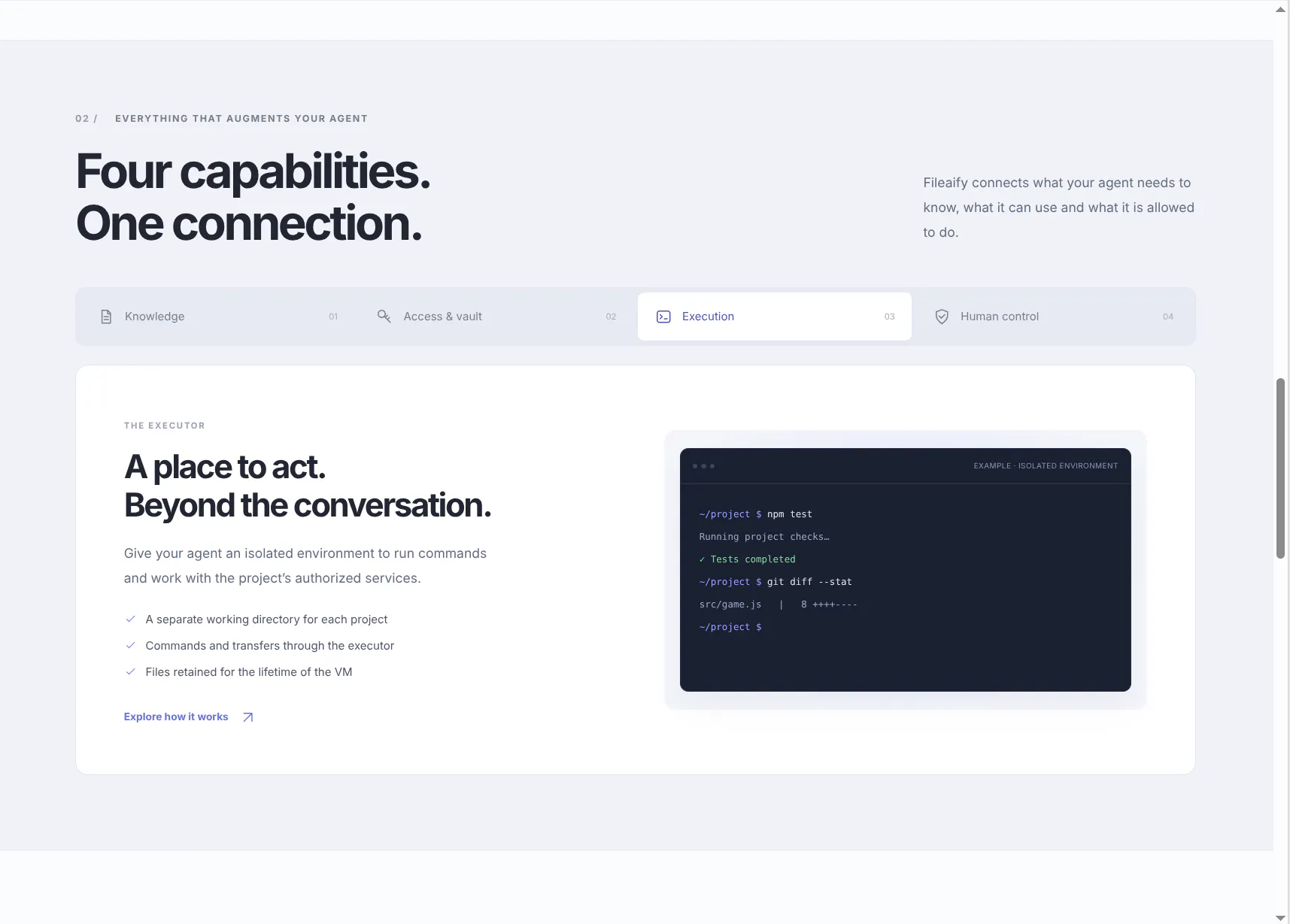
Task: Click 'A separate working directory for each project'
Action: tap(266, 620)
